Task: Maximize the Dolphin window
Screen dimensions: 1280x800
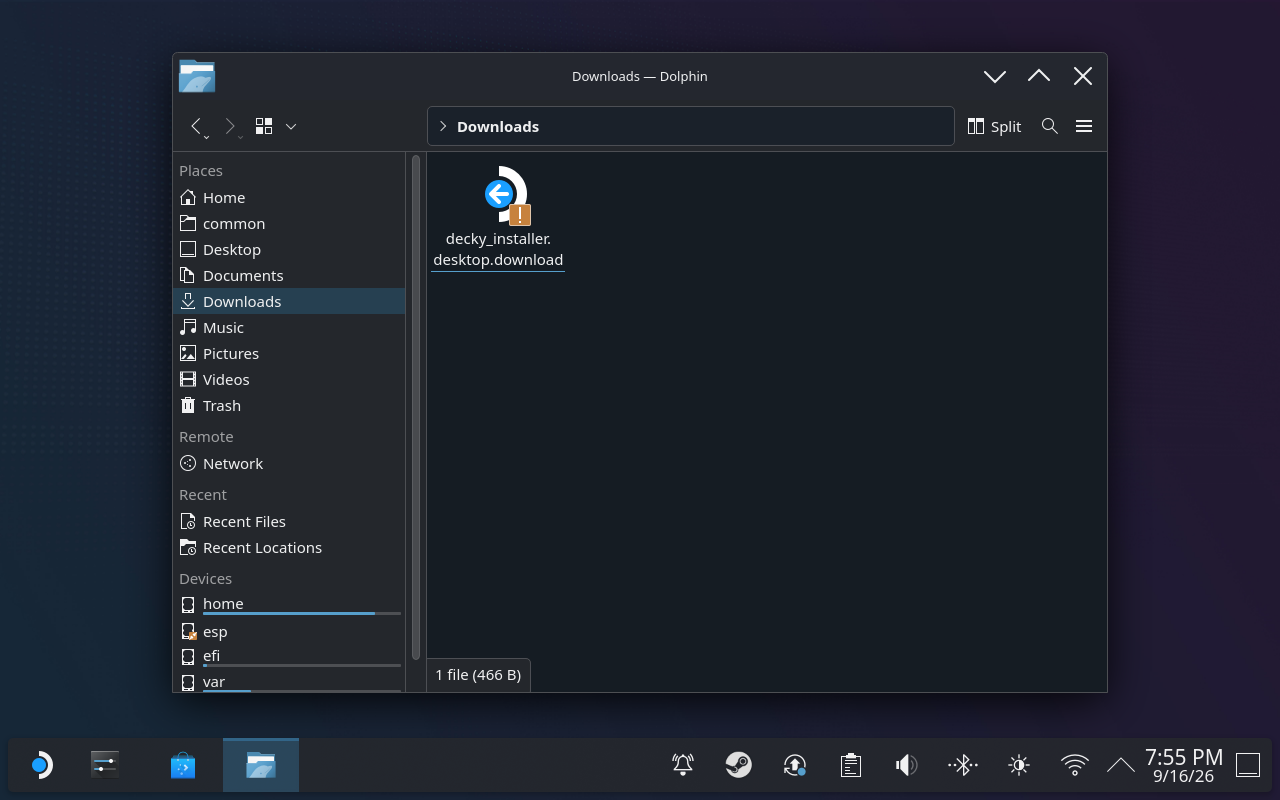Action: point(1039,76)
